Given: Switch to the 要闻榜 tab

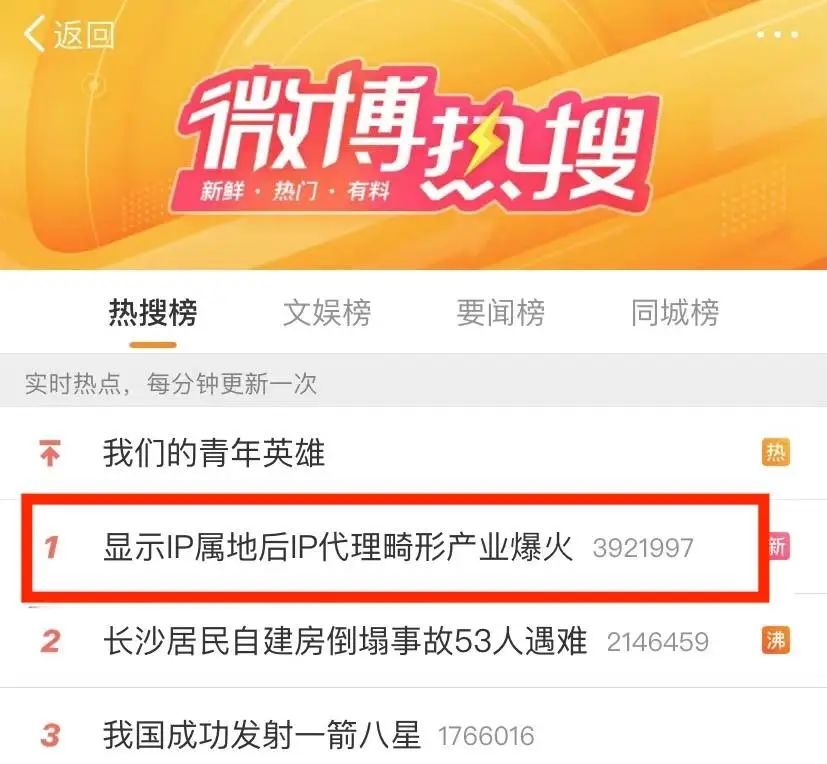Looking at the screenshot, I should coord(501,313).
